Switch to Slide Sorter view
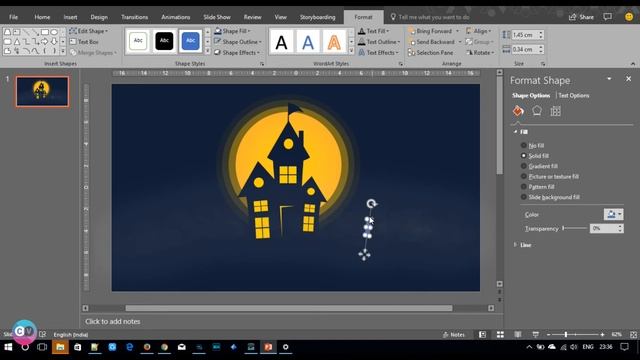The width and height of the screenshot is (640, 360). point(500,335)
